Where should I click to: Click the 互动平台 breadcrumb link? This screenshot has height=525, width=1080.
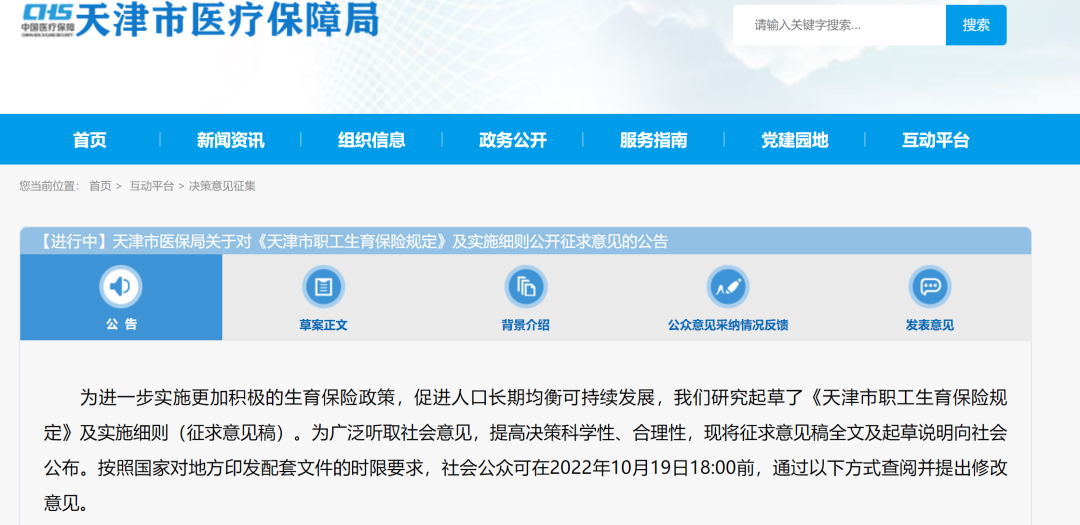click(x=152, y=186)
